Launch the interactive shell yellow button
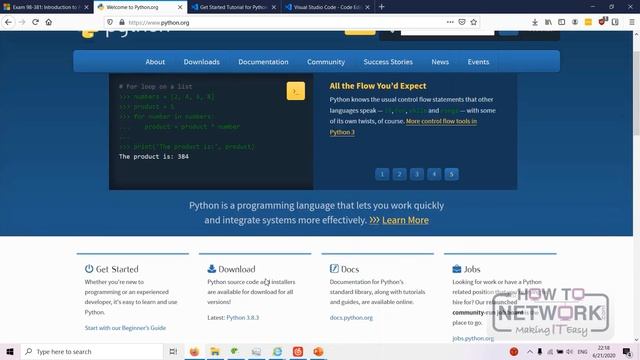The height and width of the screenshot is (360, 640). [296, 91]
